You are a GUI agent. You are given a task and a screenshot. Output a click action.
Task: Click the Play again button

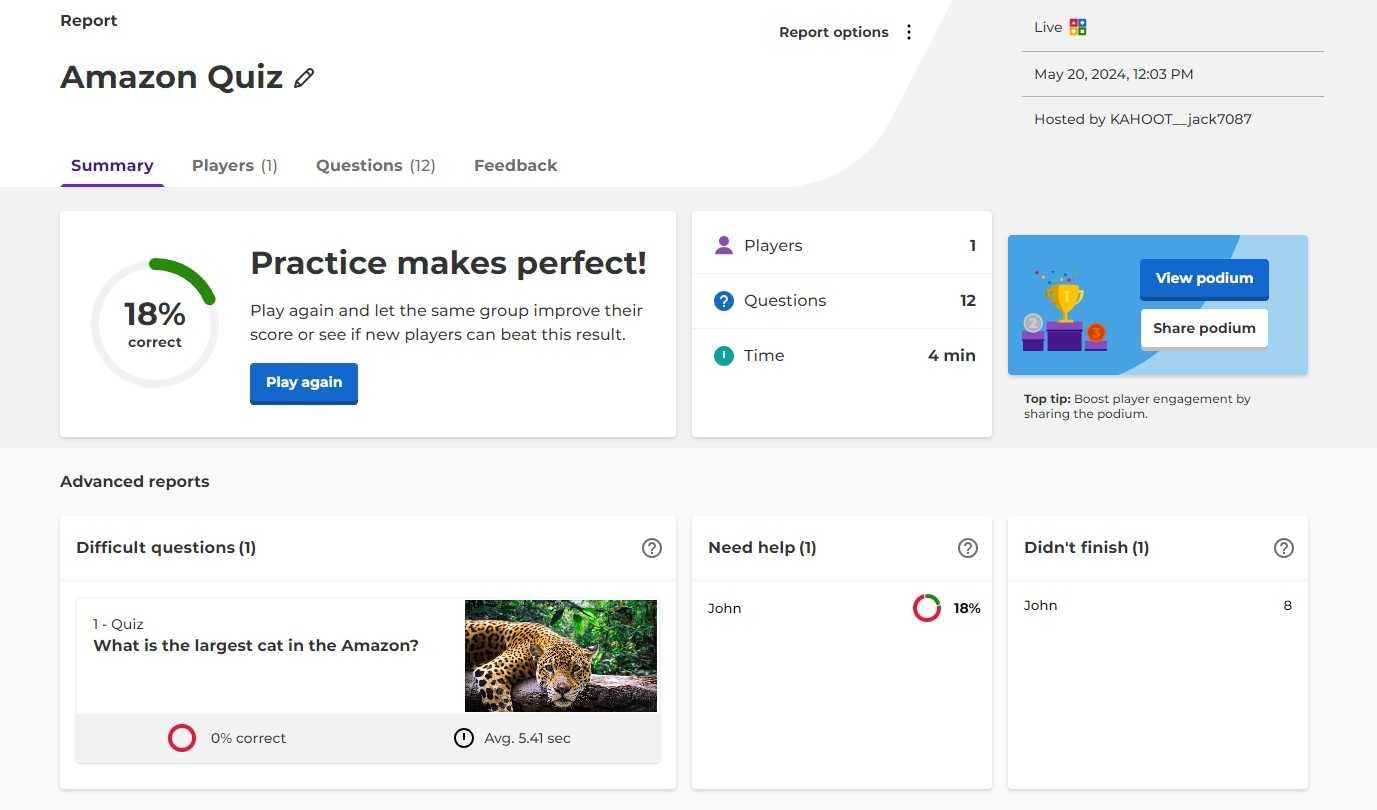pyautogui.click(x=304, y=383)
